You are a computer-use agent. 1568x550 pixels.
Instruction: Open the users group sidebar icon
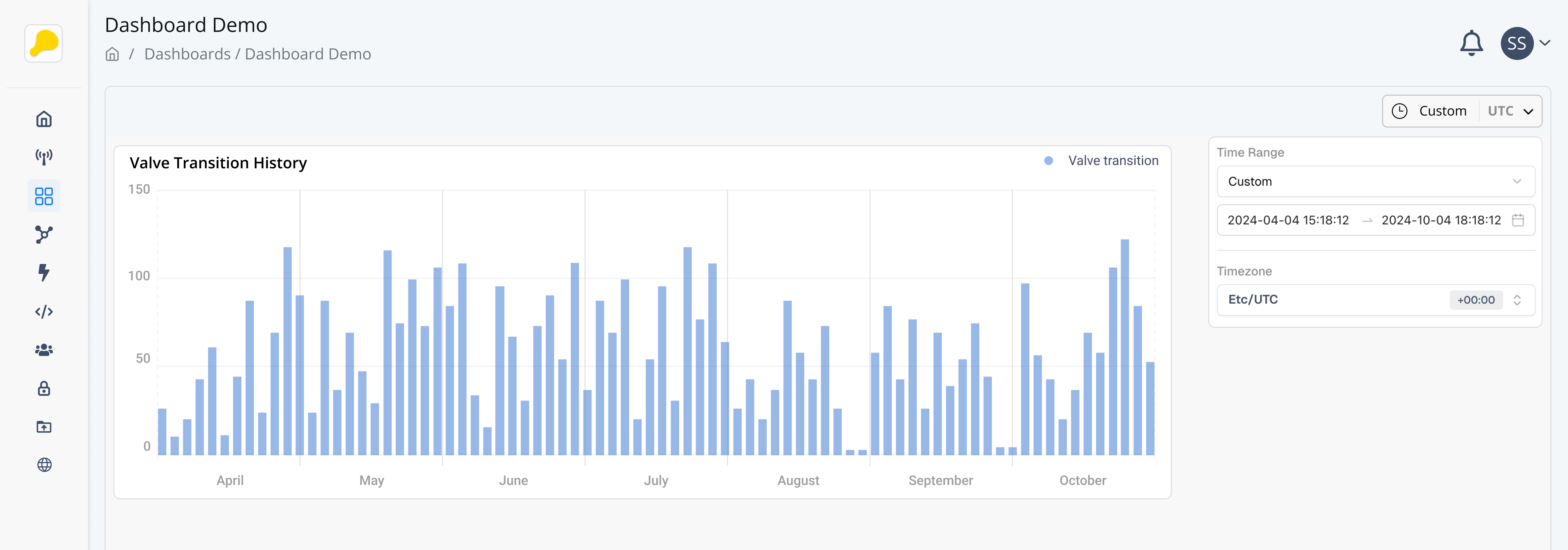(x=44, y=350)
